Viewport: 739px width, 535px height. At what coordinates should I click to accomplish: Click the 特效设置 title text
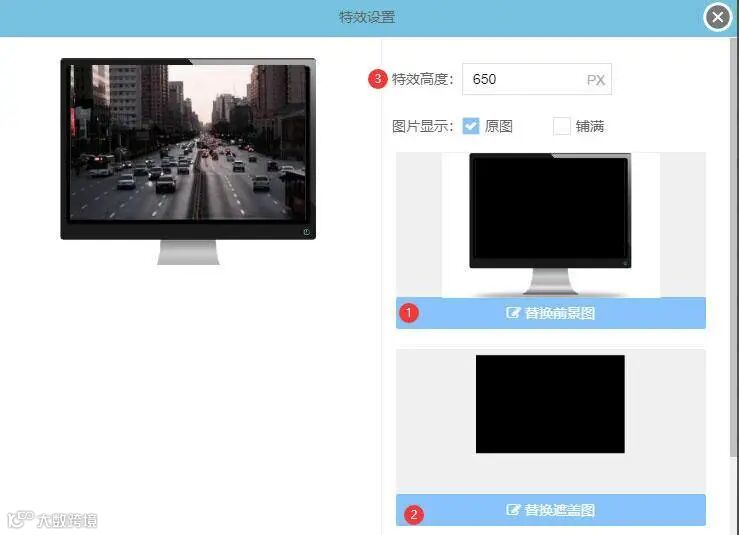point(367,17)
